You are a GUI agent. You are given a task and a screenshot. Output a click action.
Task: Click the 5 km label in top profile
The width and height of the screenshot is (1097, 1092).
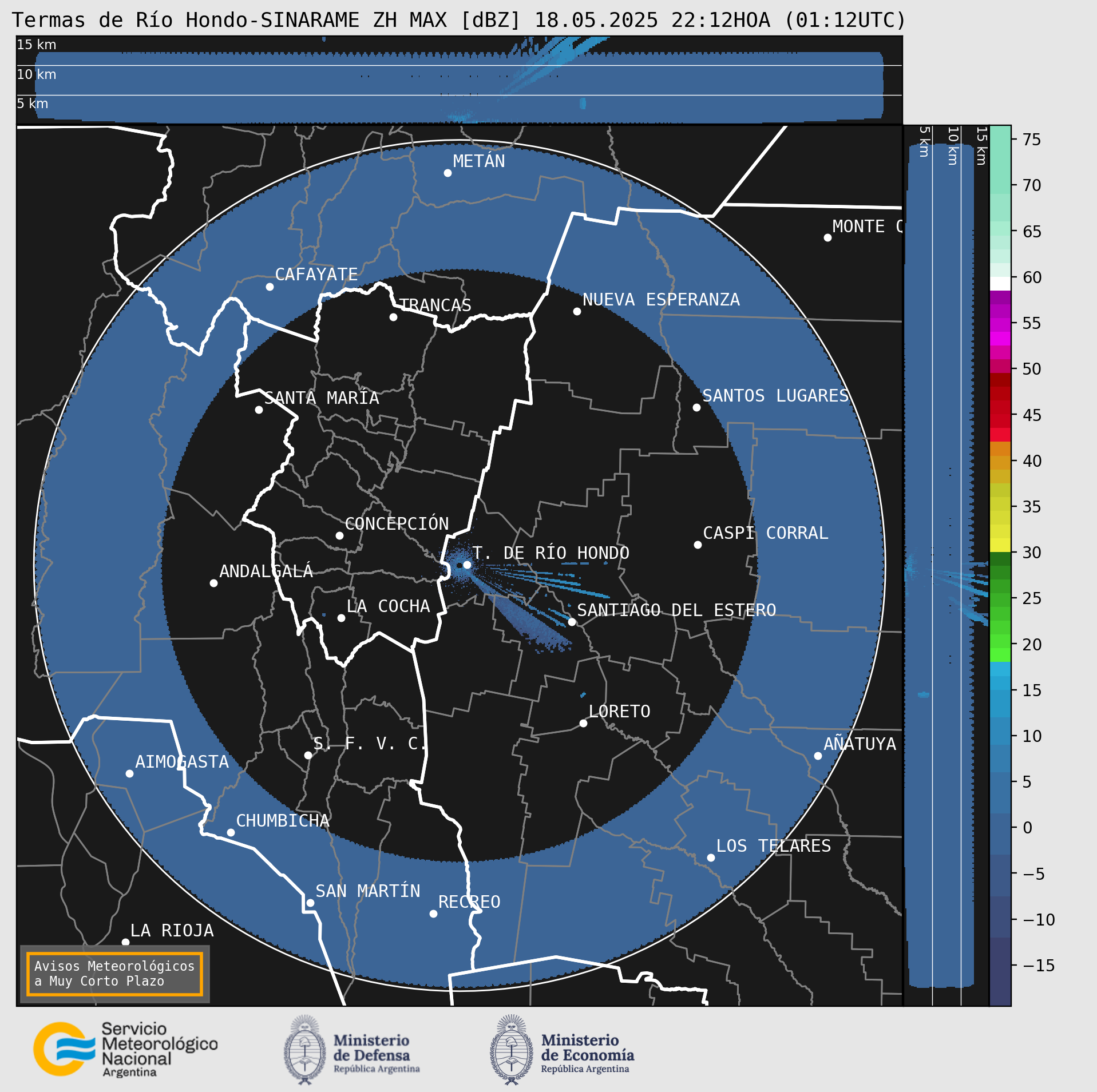[x=33, y=104]
